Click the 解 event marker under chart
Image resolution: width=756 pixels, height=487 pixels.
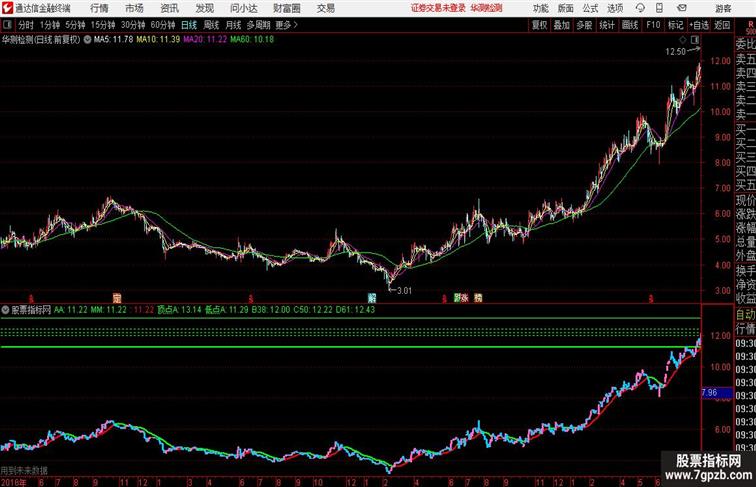coord(372,298)
